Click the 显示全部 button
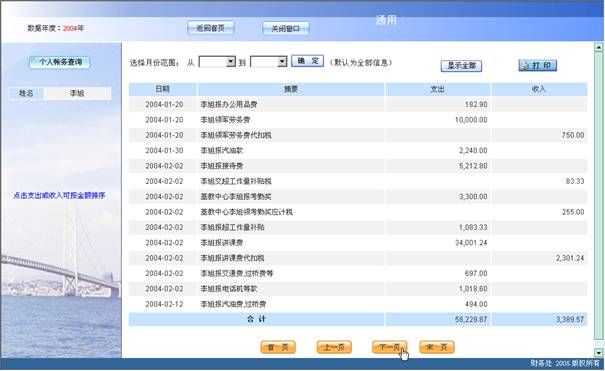Image resolution: width=605 pixels, height=371 pixels. (x=461, y=66)
